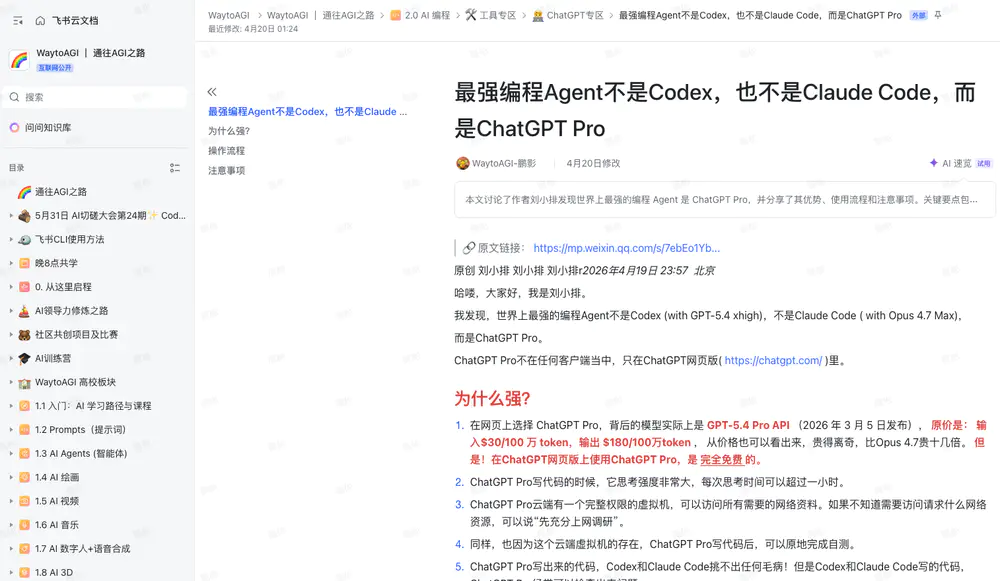
Task: Click the AI领导力修炼之路 icon
Action: click(24, 311)
